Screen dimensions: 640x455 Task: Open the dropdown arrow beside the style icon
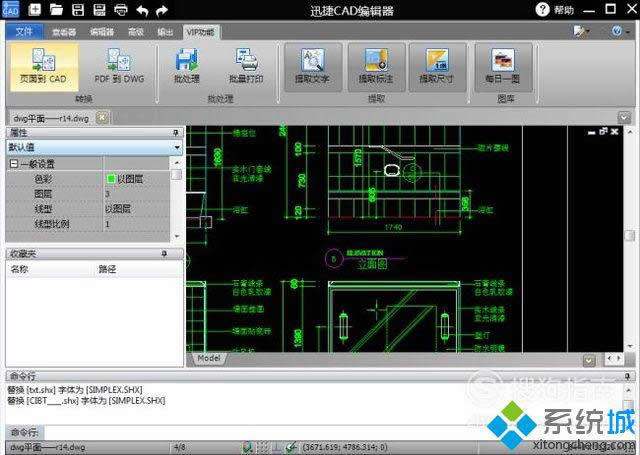point(588,31)
